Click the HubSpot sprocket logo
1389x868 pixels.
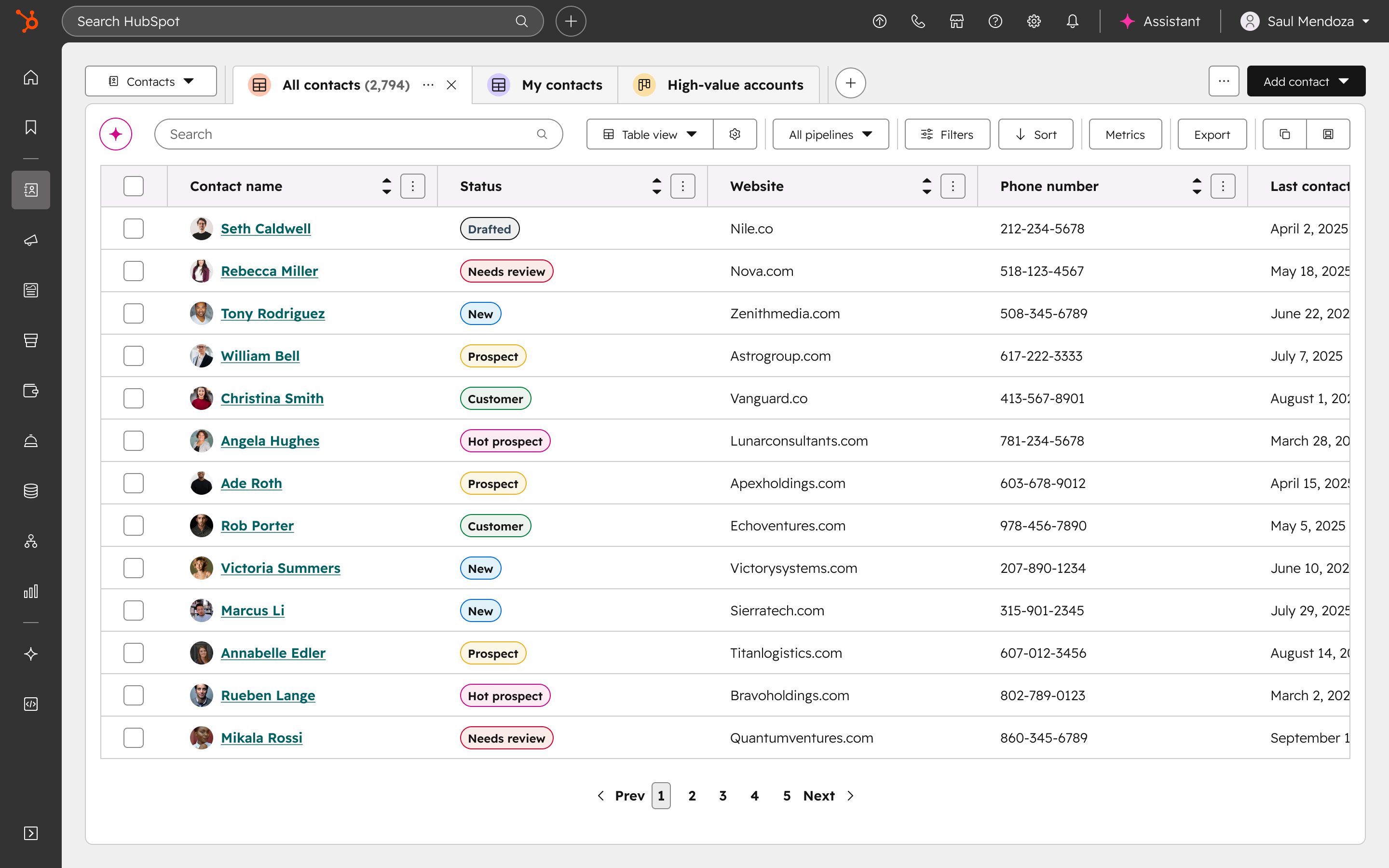[x=27, y=21]
